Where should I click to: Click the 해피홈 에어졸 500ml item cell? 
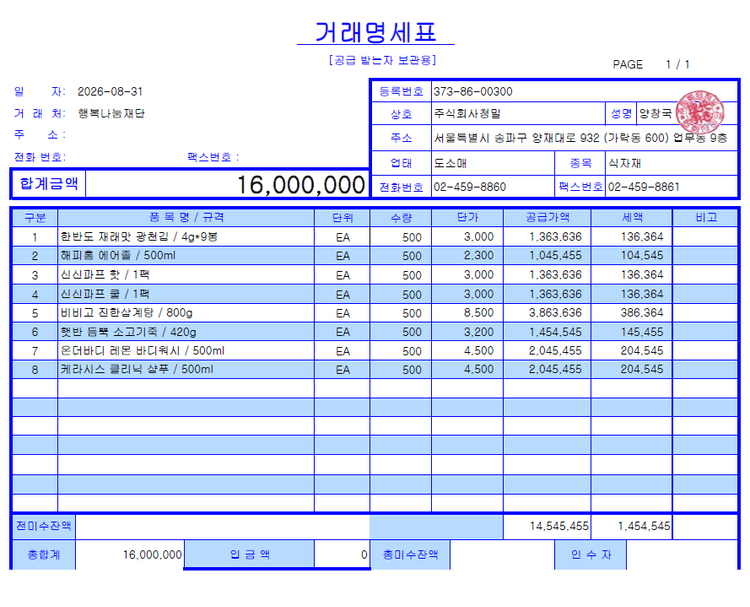(x=186, y=256)
